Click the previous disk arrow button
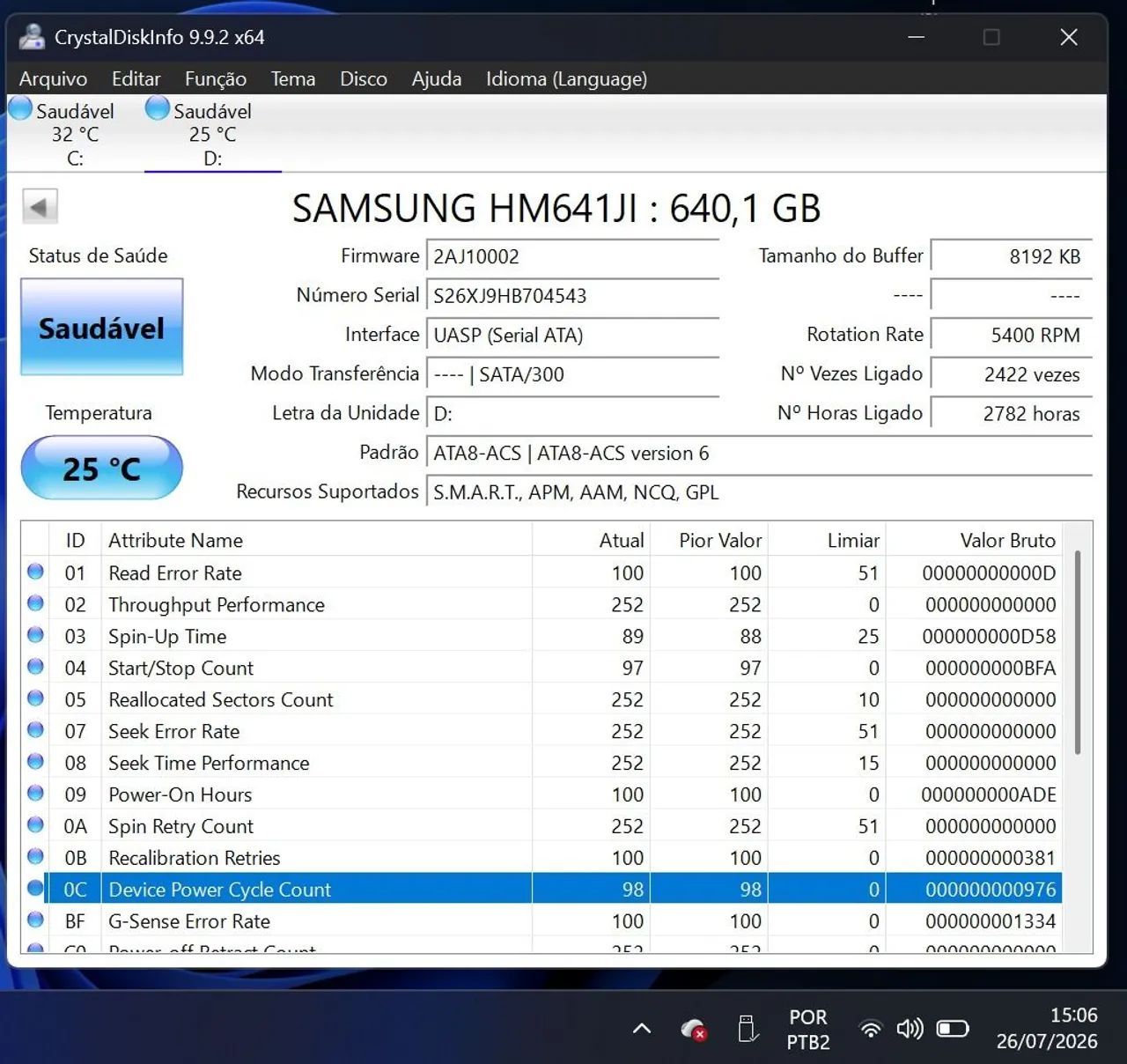 [x=40, y=207]
